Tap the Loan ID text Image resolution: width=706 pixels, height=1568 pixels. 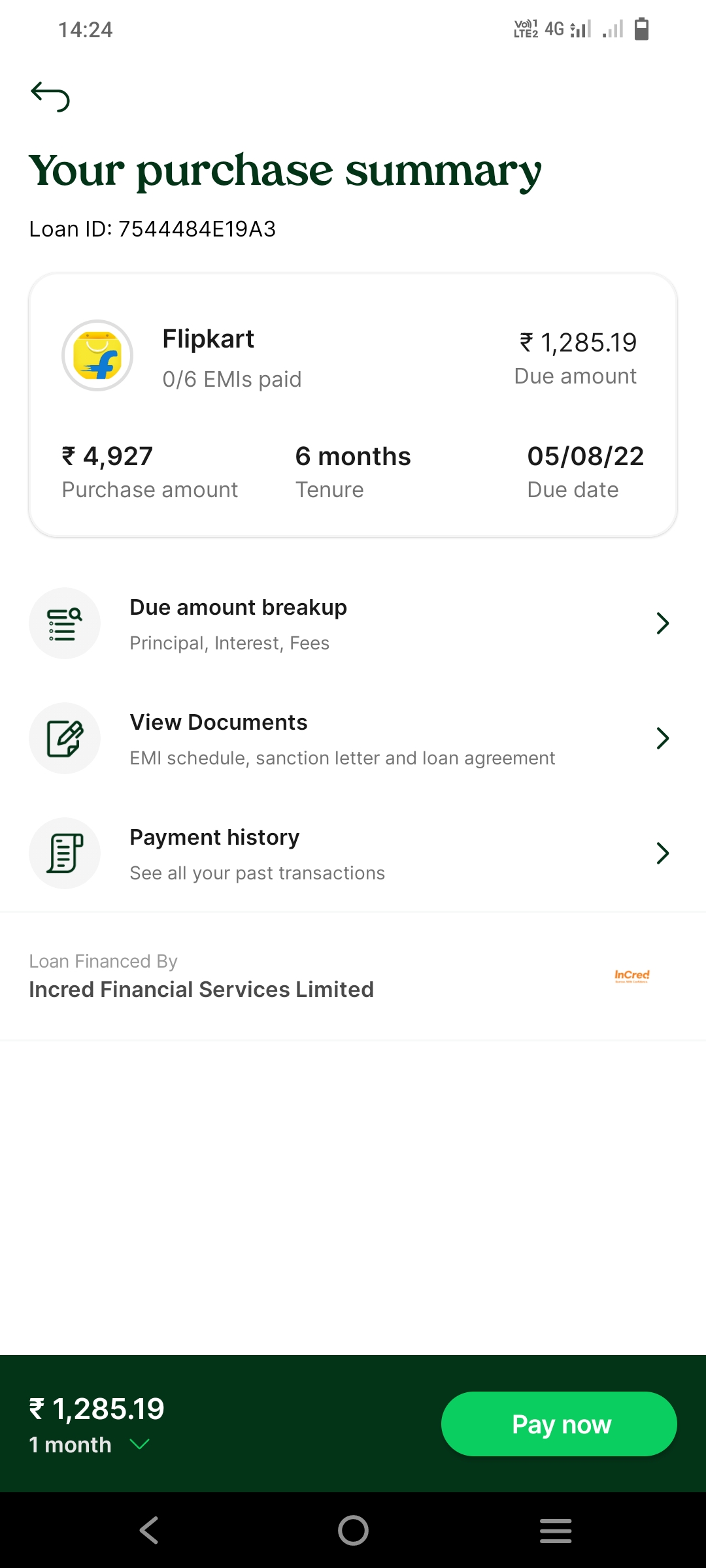coord(152,229)
